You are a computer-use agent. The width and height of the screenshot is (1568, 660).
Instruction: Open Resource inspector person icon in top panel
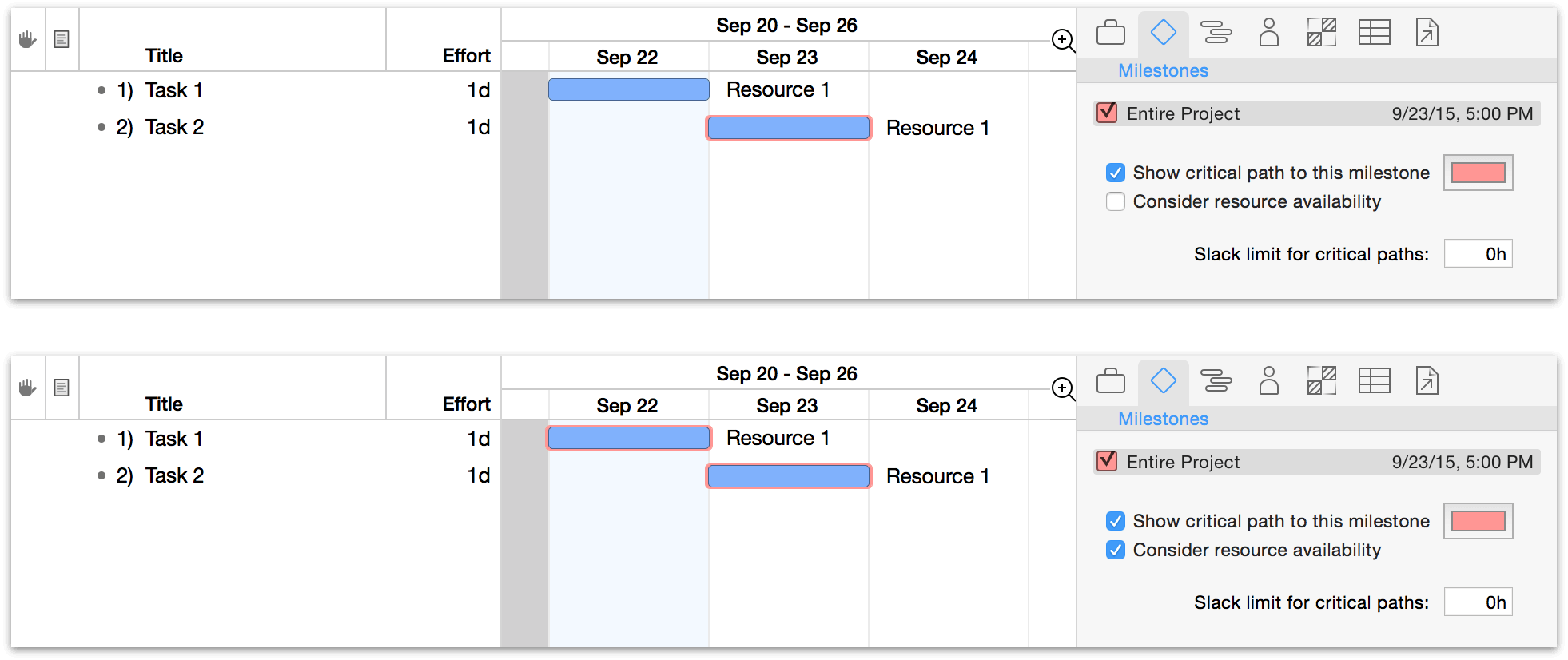point(1268,33)
